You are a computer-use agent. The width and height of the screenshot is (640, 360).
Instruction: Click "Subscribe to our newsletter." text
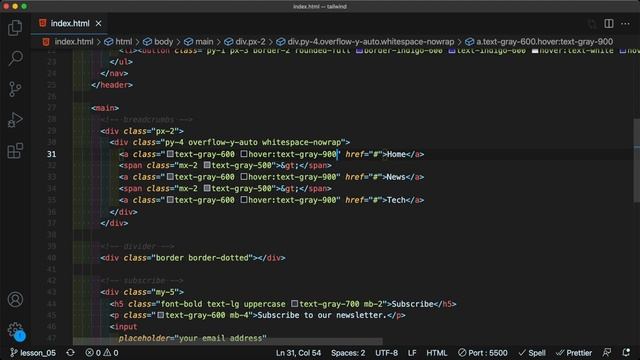point(322,315)
